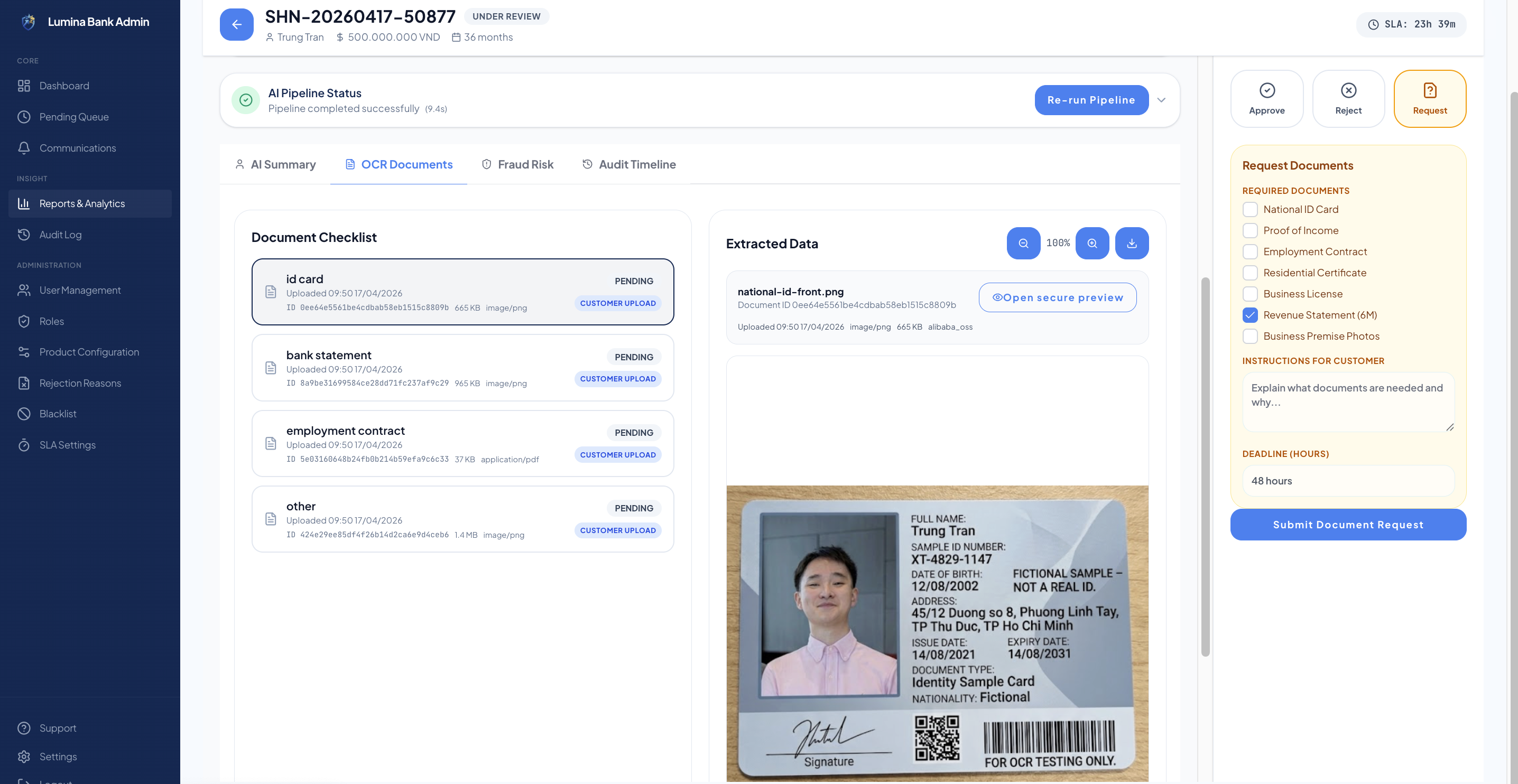Click the back arrow button

click(236, 24)
